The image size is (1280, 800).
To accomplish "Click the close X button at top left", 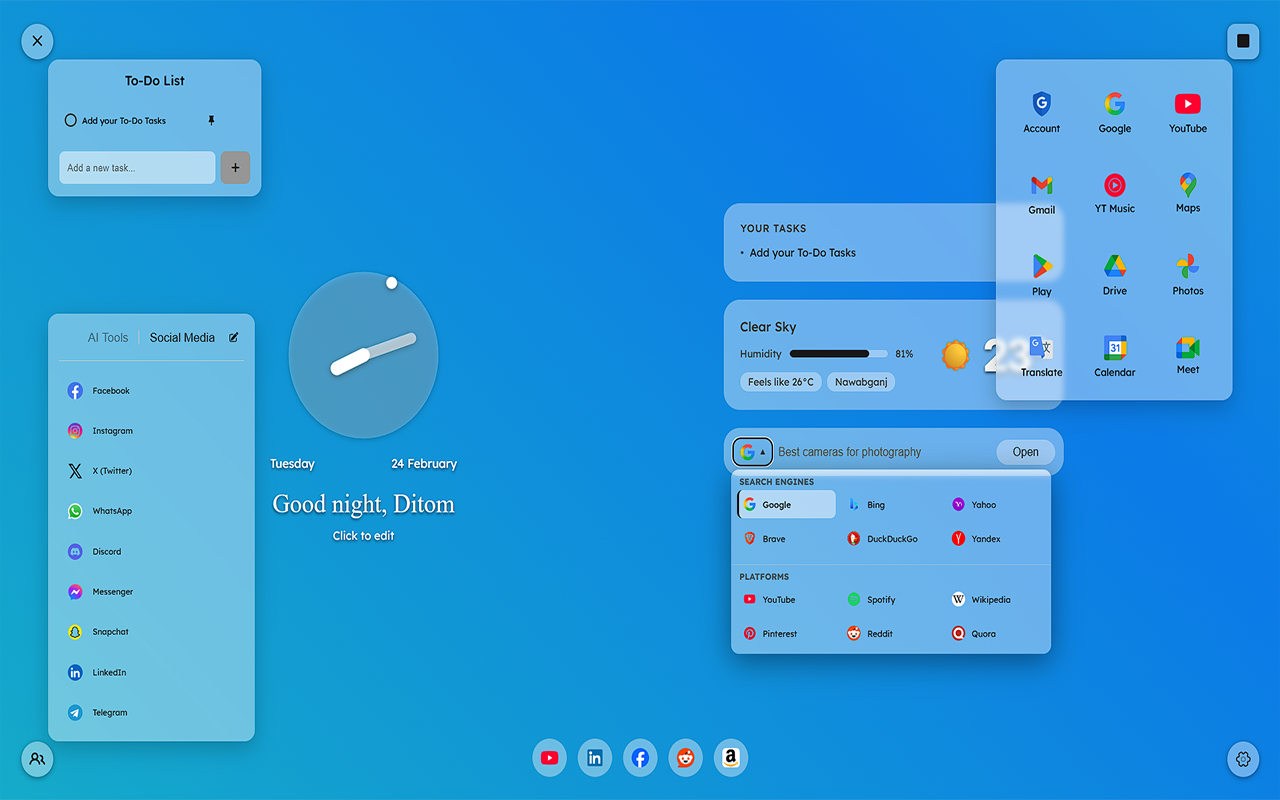I will (37, 41).
